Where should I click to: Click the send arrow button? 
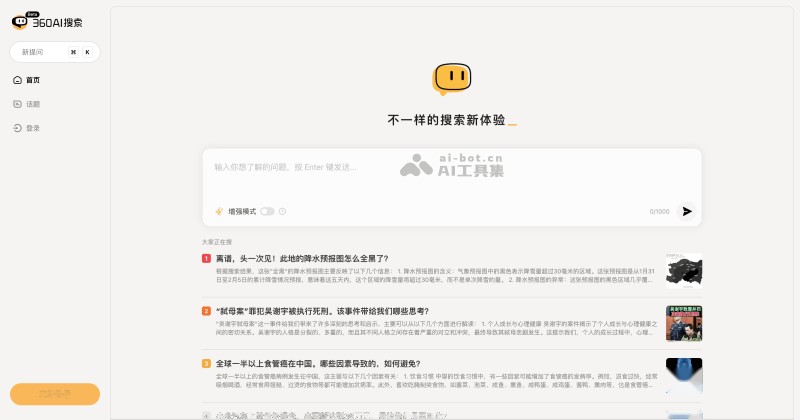687,211
